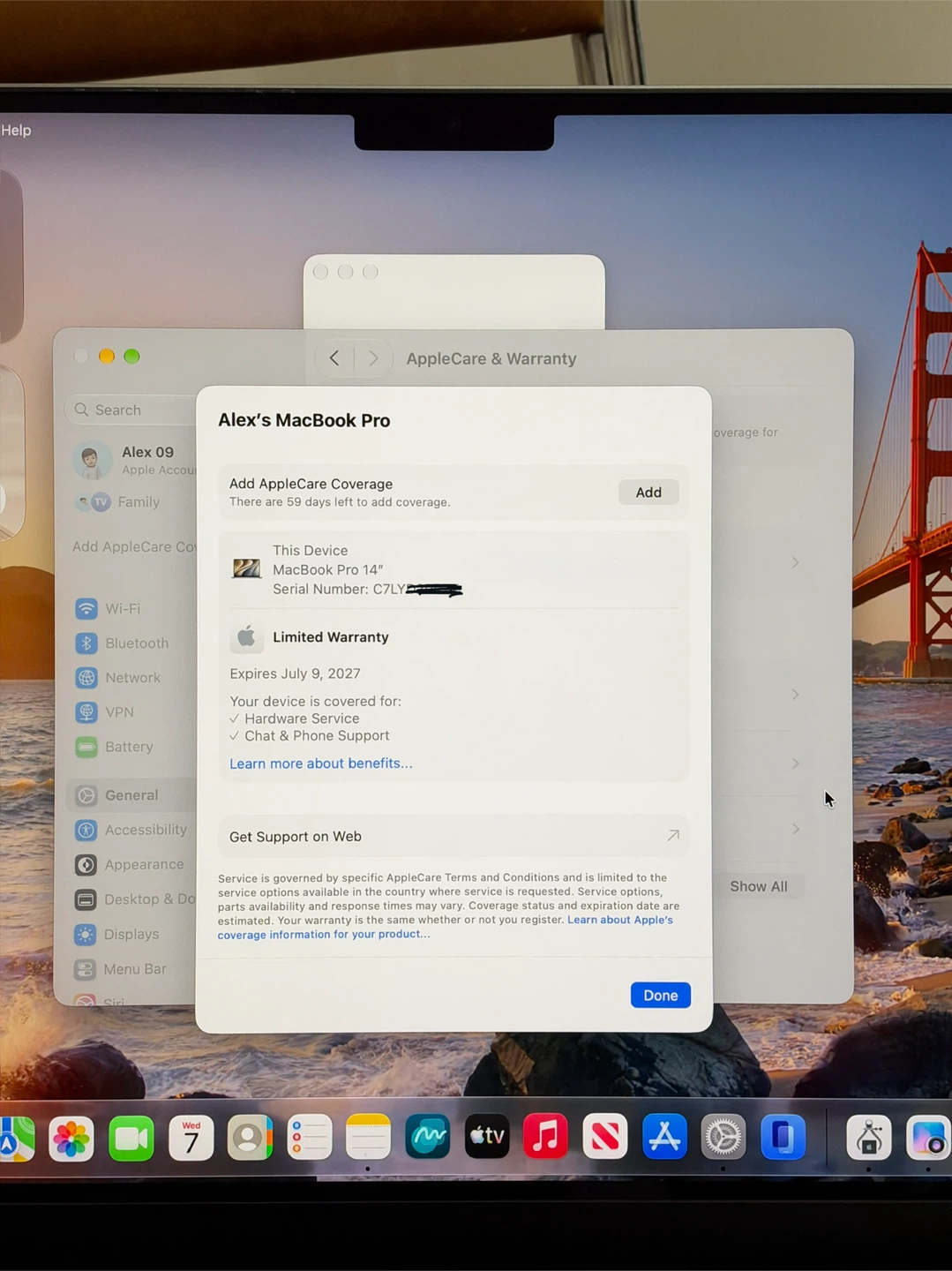Open Battery settings icon in the sidebar
The width and height of the screenshot is (952, 1271).
86,747
